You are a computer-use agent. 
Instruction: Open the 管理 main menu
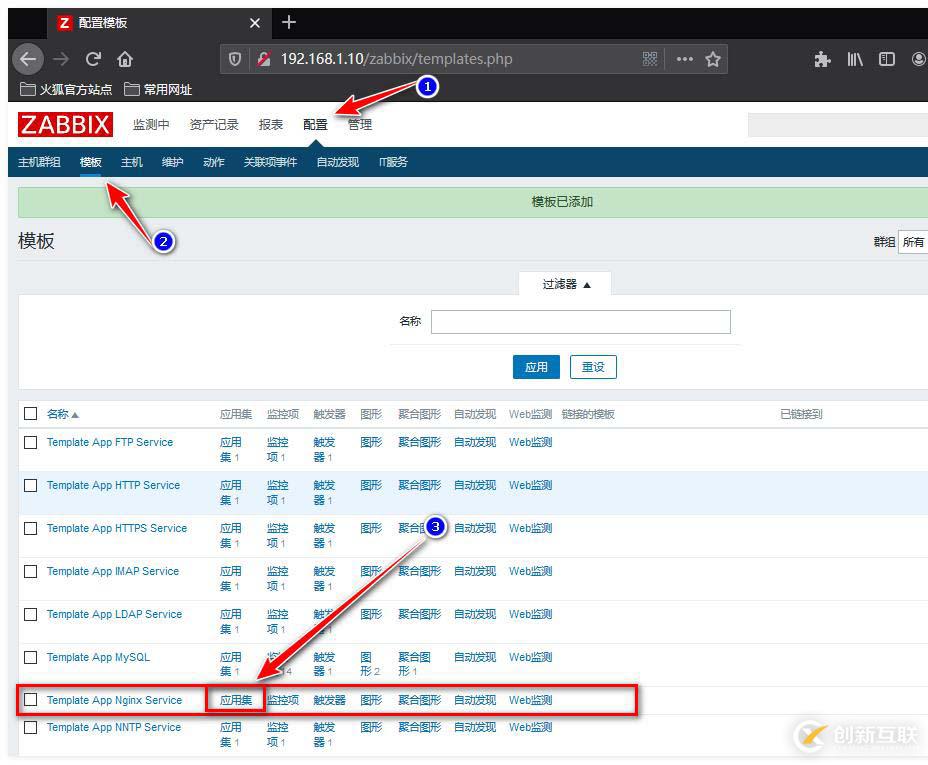click(x=360, y=124)
